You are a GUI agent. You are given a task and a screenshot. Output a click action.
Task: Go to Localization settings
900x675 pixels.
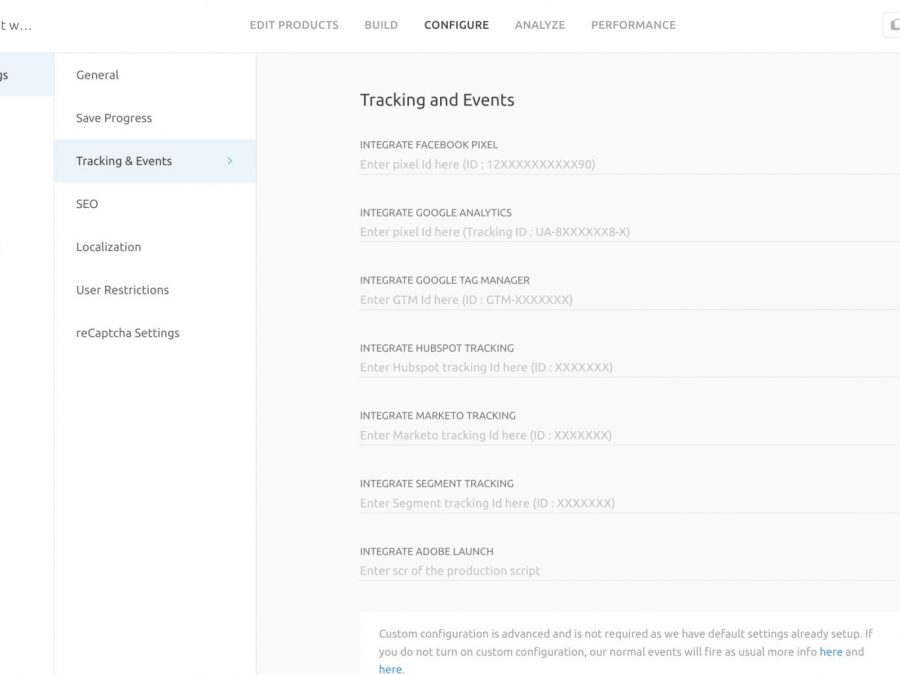click(108, 247)
